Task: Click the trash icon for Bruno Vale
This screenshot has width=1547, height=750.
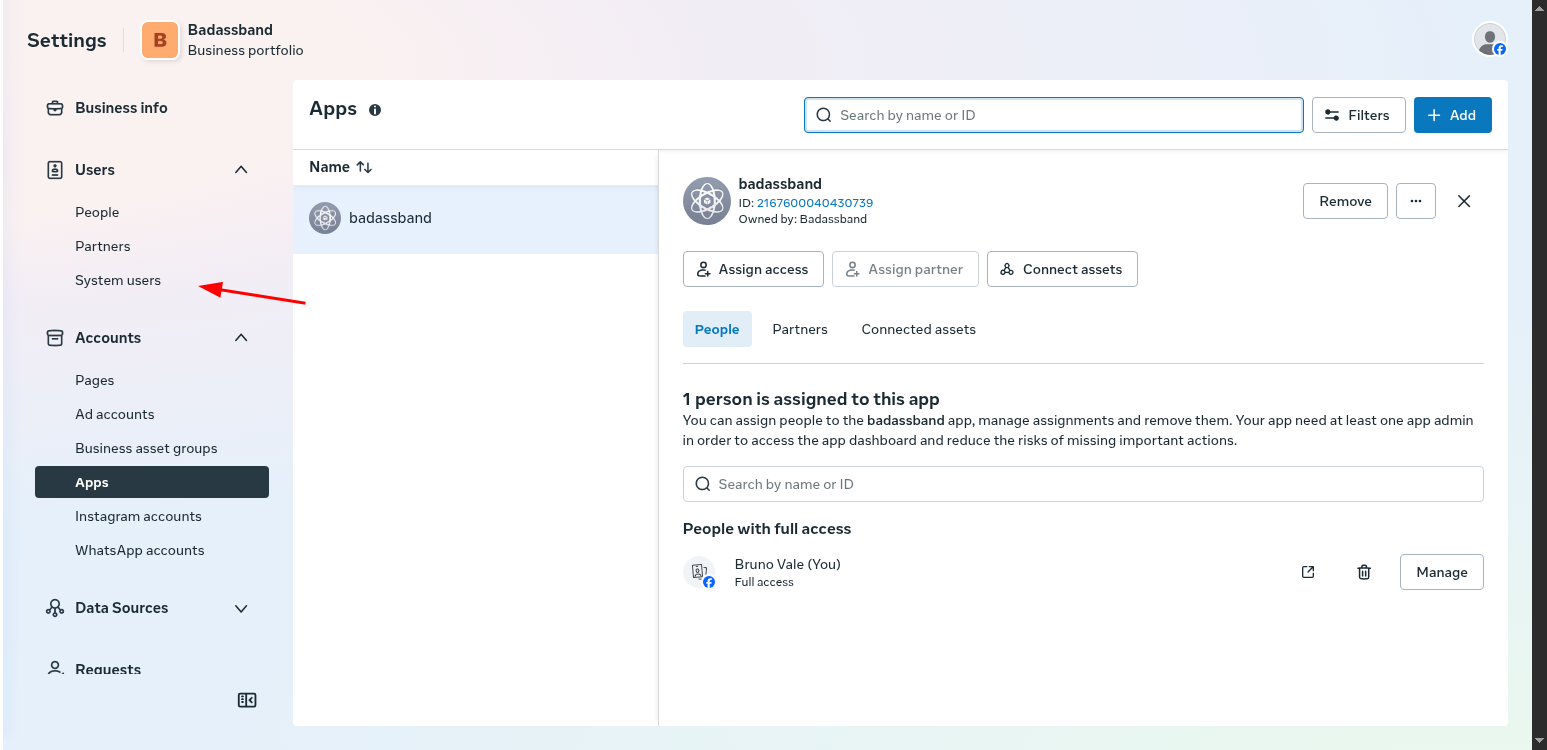Action: click(x=1364, y=572)
